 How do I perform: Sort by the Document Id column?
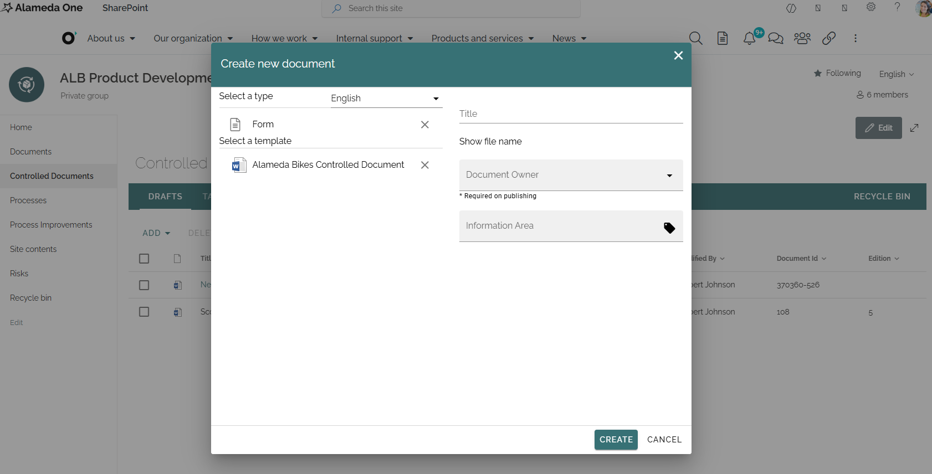point(801,258)
